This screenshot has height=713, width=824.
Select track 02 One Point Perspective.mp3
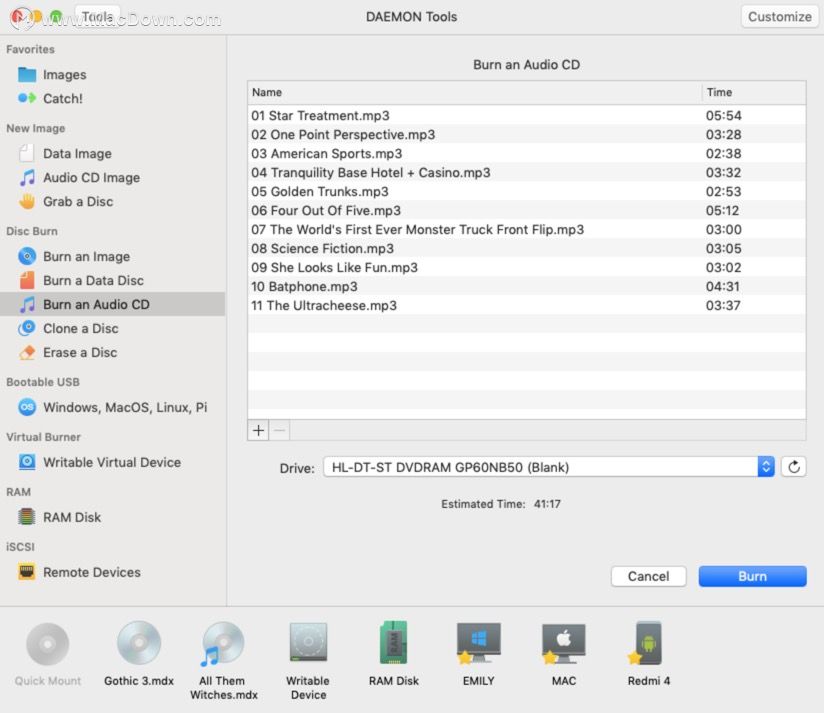click(x=527, y=135)
